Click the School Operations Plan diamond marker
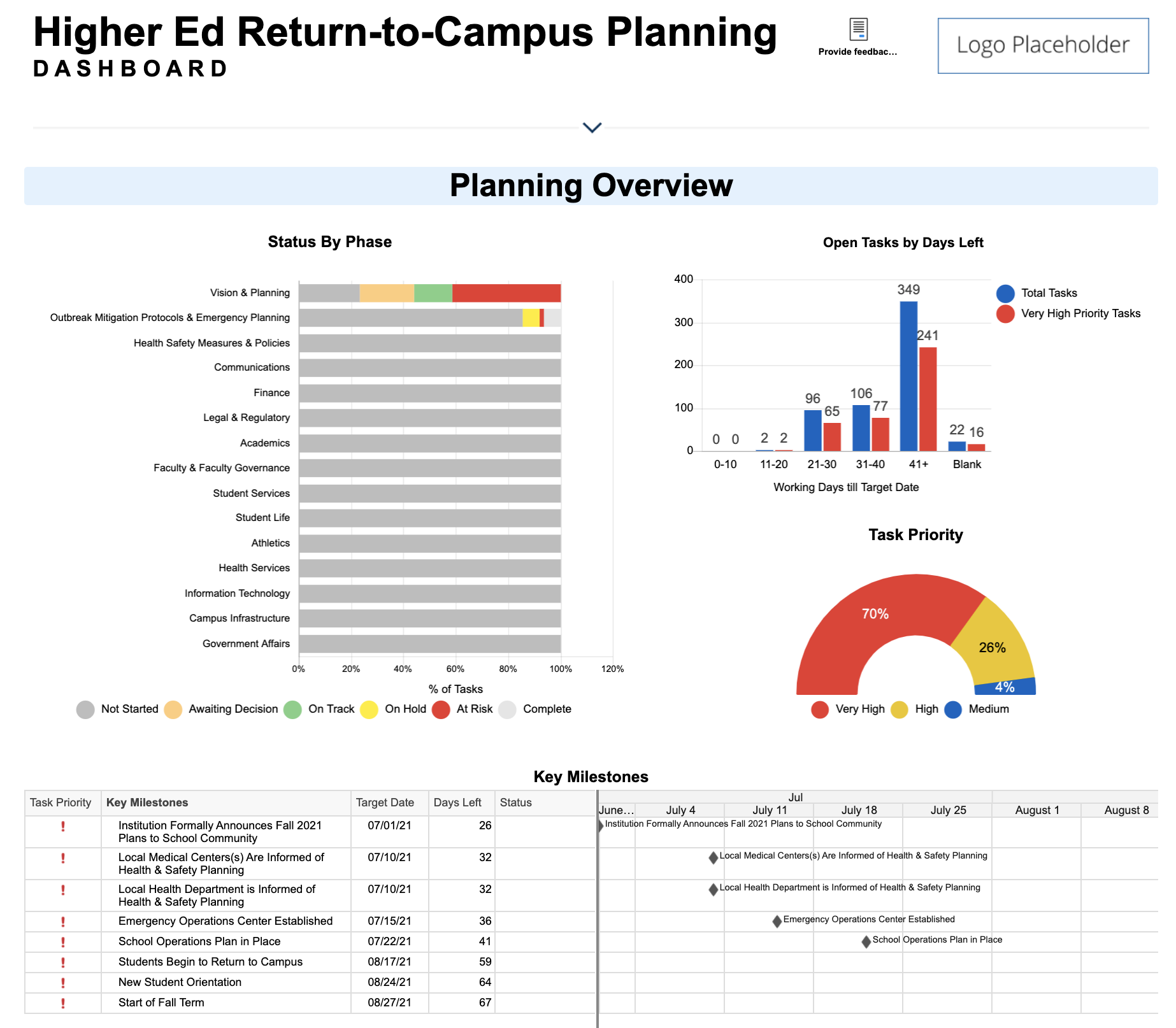 tap(866, 941)
